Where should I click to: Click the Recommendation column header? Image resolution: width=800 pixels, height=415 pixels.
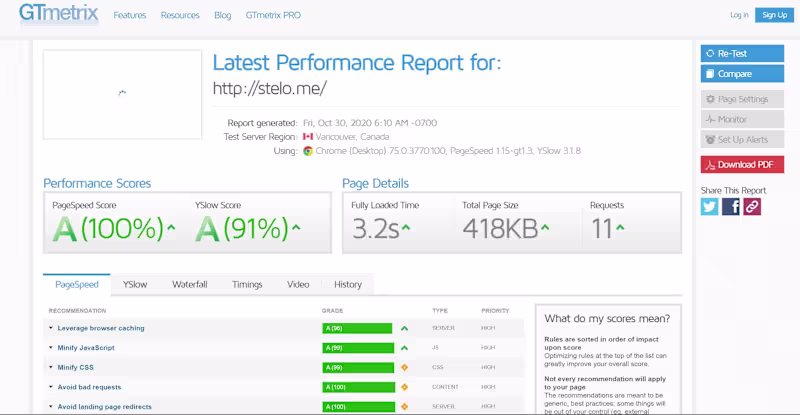pyautogui.click(x=78, y=310)
